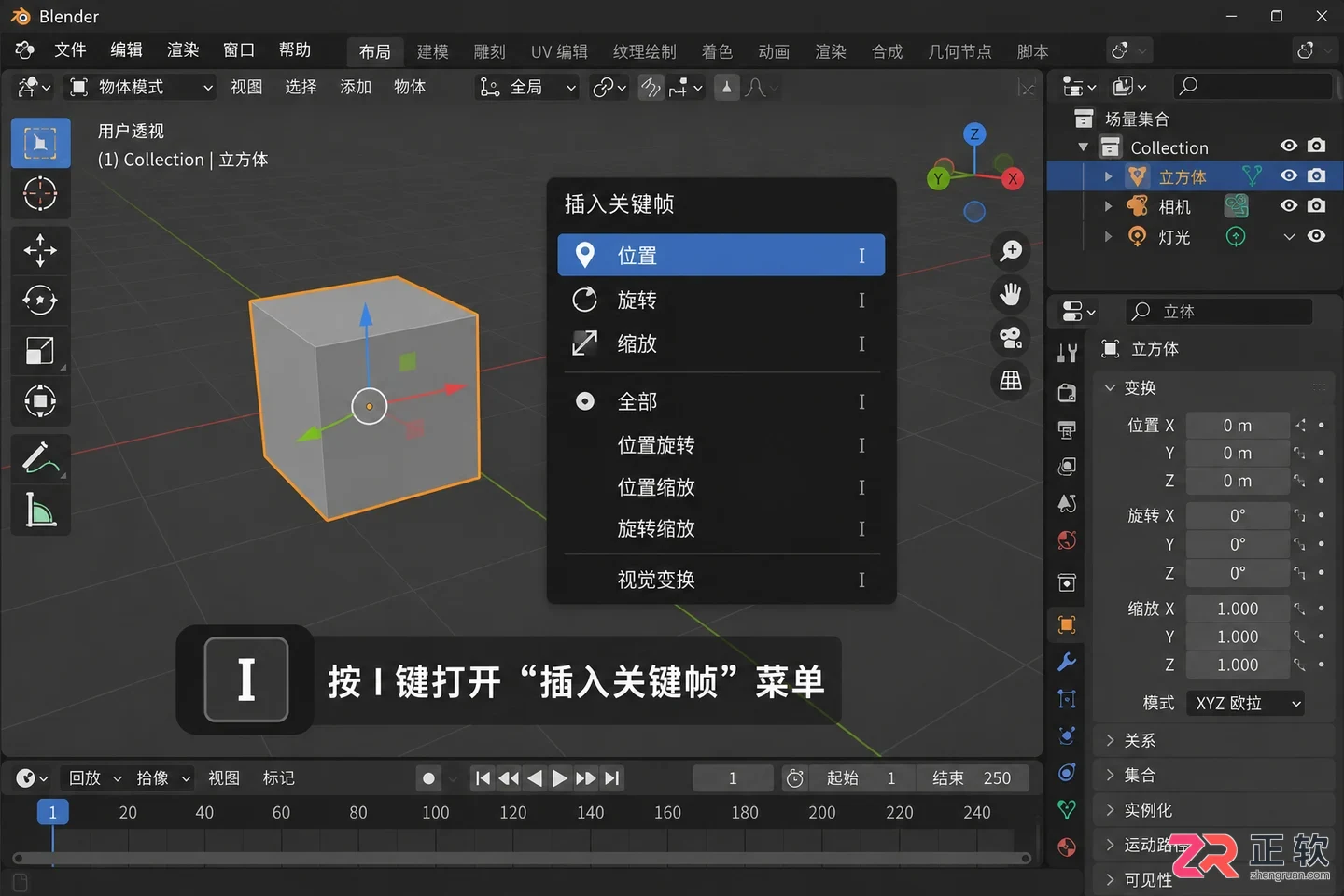
Task: Switch to the 动画 workspace tab
Action: [x=774, y=51]
